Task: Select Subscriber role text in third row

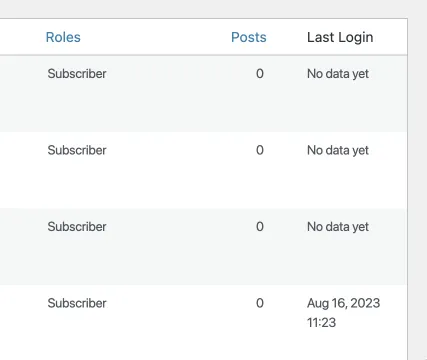Action: click(x=77, y=227)
